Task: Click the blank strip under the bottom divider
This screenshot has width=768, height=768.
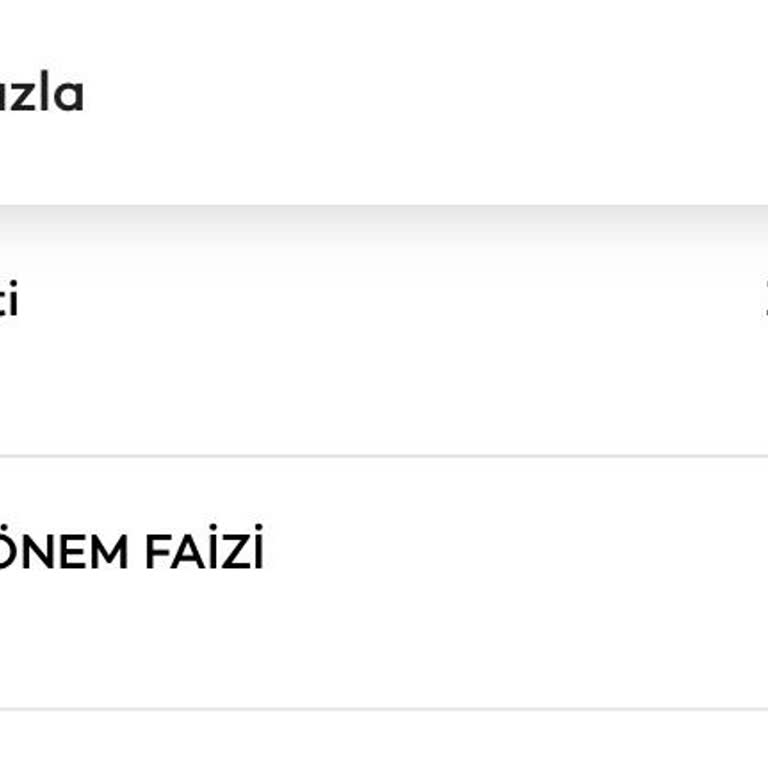Action: [384, 740]
